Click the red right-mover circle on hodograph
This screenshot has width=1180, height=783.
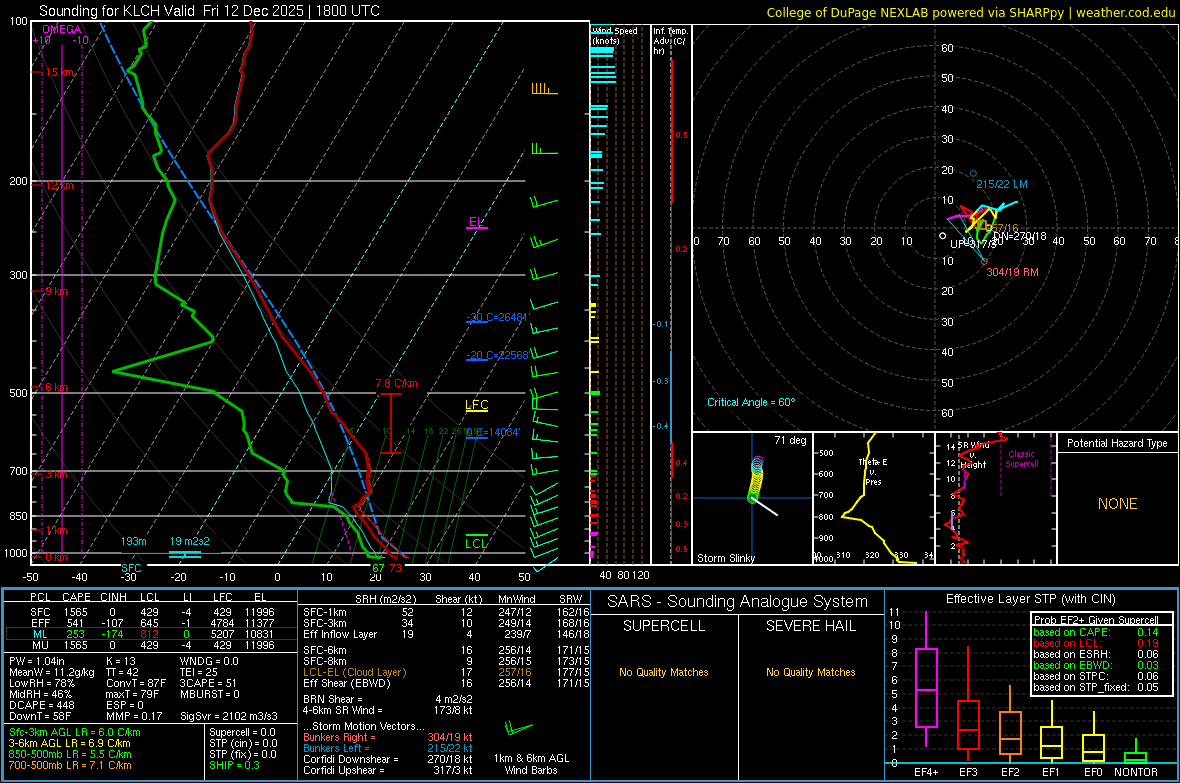click(984, 262)
